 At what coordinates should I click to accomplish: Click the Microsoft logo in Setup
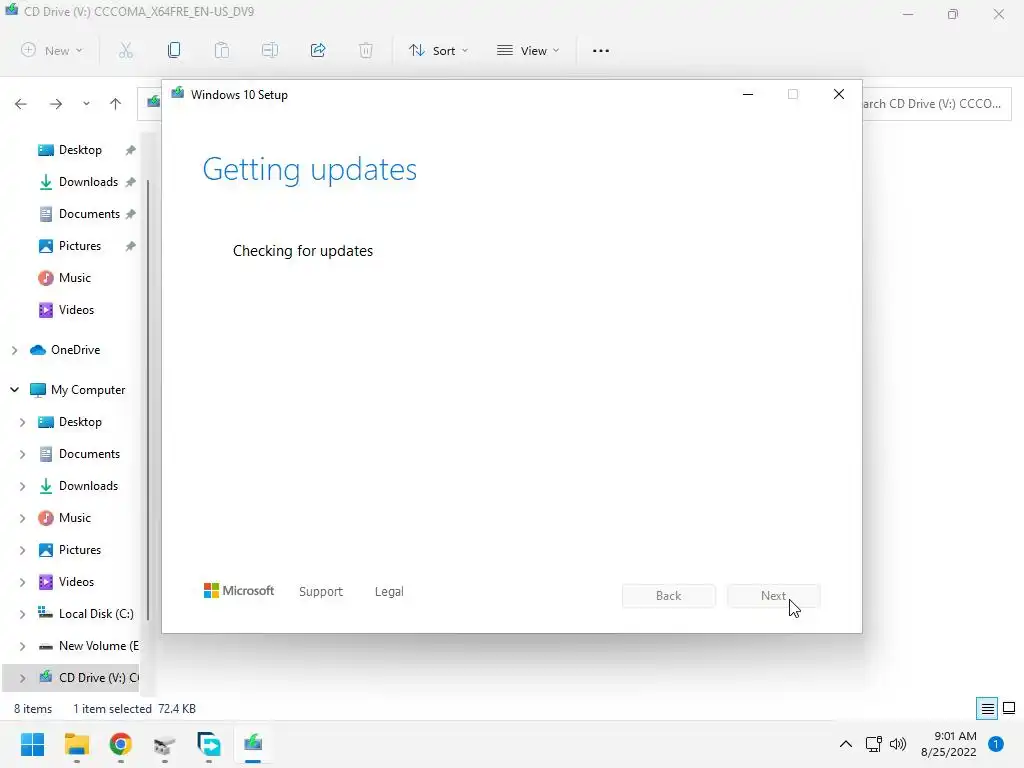[239, 591]
